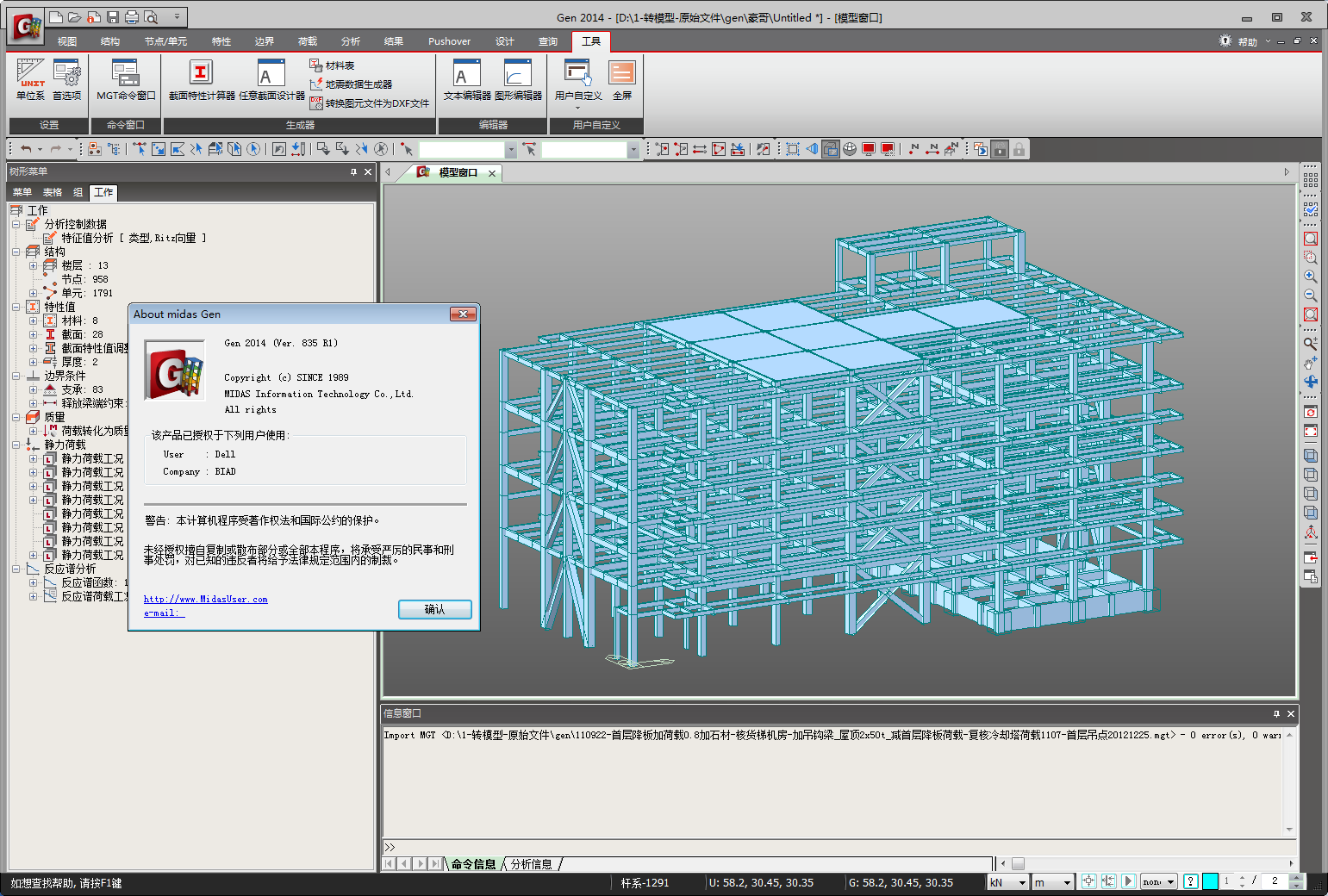Click the command input line after >>

[x=839, y=848]
